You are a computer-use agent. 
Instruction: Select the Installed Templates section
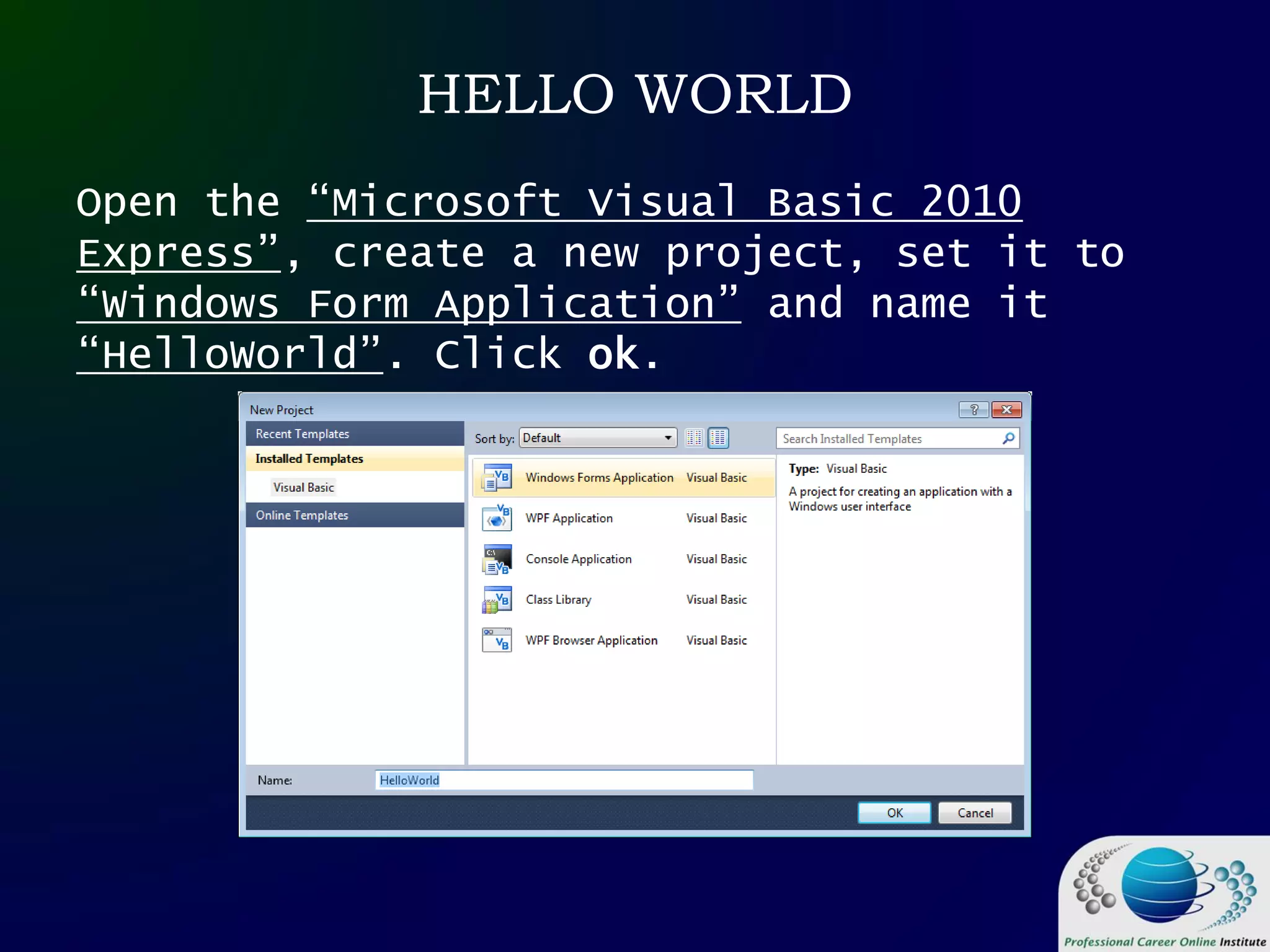point(355,459)
